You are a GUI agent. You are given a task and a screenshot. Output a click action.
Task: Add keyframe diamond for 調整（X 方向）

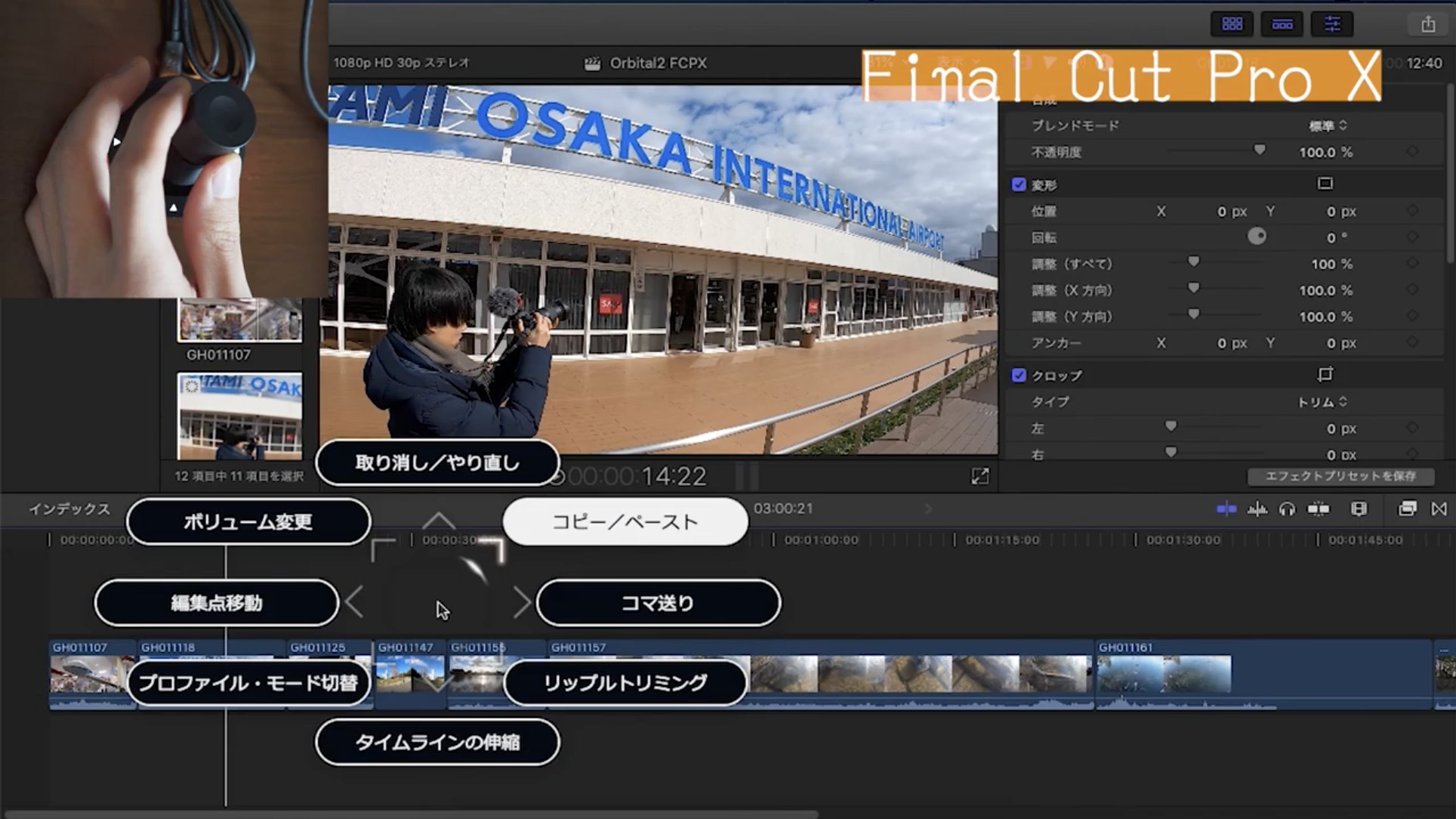coord(1412,290)
